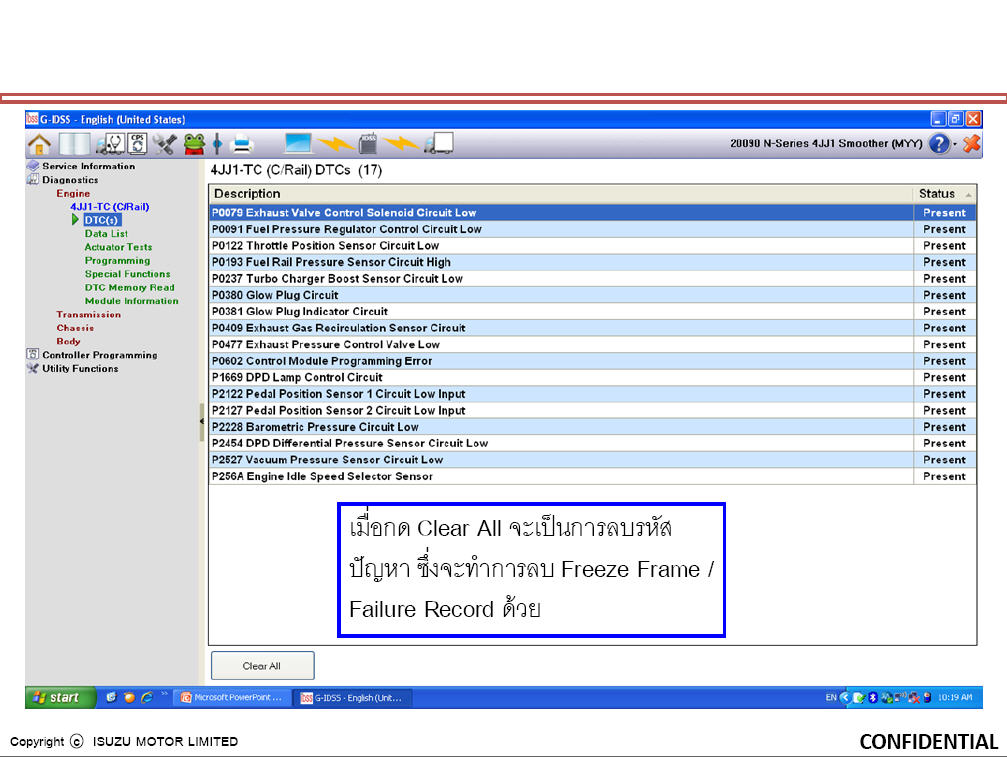The height and width of the screenshot is (757, 1007).
Task: Click the blue slider marker toolbar icon
Action: [218, 144]
